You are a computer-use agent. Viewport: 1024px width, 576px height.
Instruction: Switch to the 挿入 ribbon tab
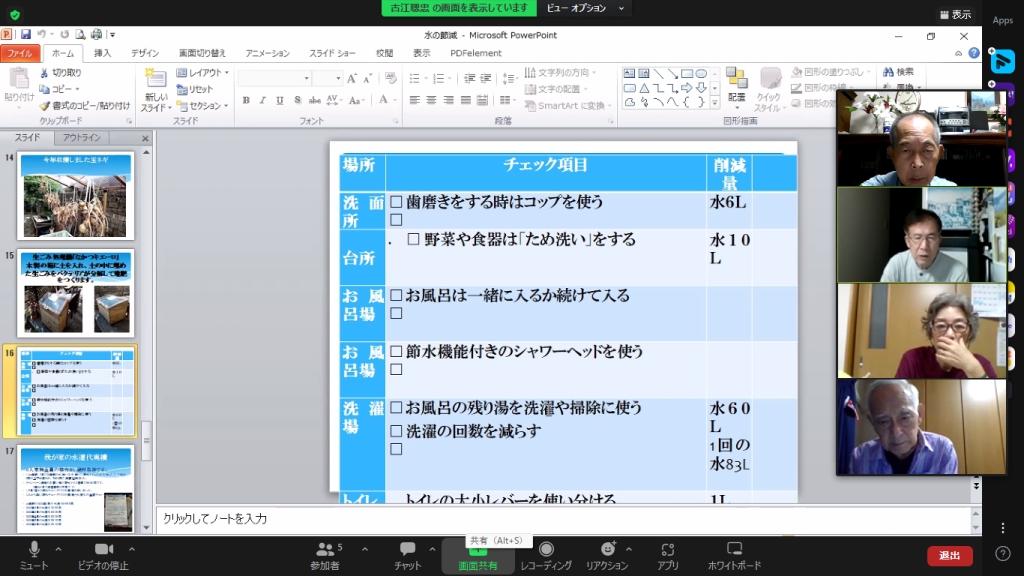(x=103, y=53)
